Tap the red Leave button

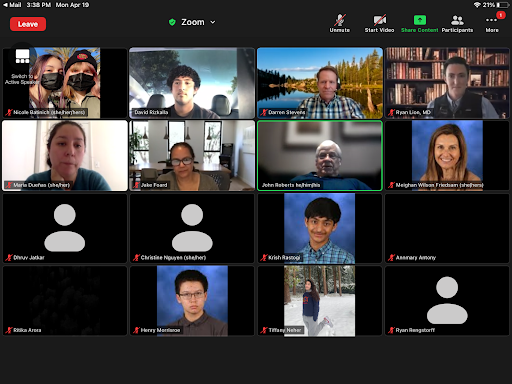(28, 24)
